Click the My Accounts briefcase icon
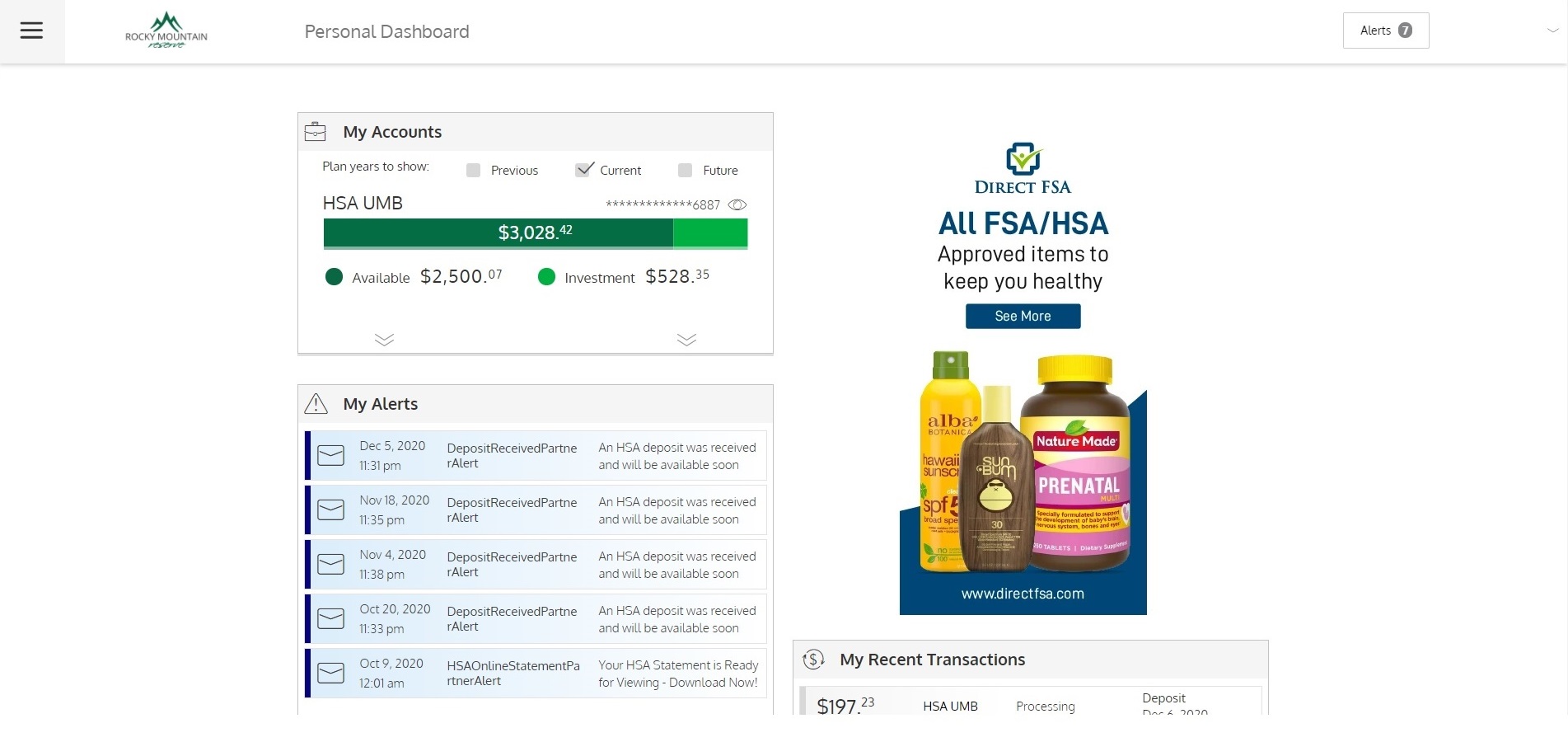This screenshot has height=756, width=1568. click(315, 132)
